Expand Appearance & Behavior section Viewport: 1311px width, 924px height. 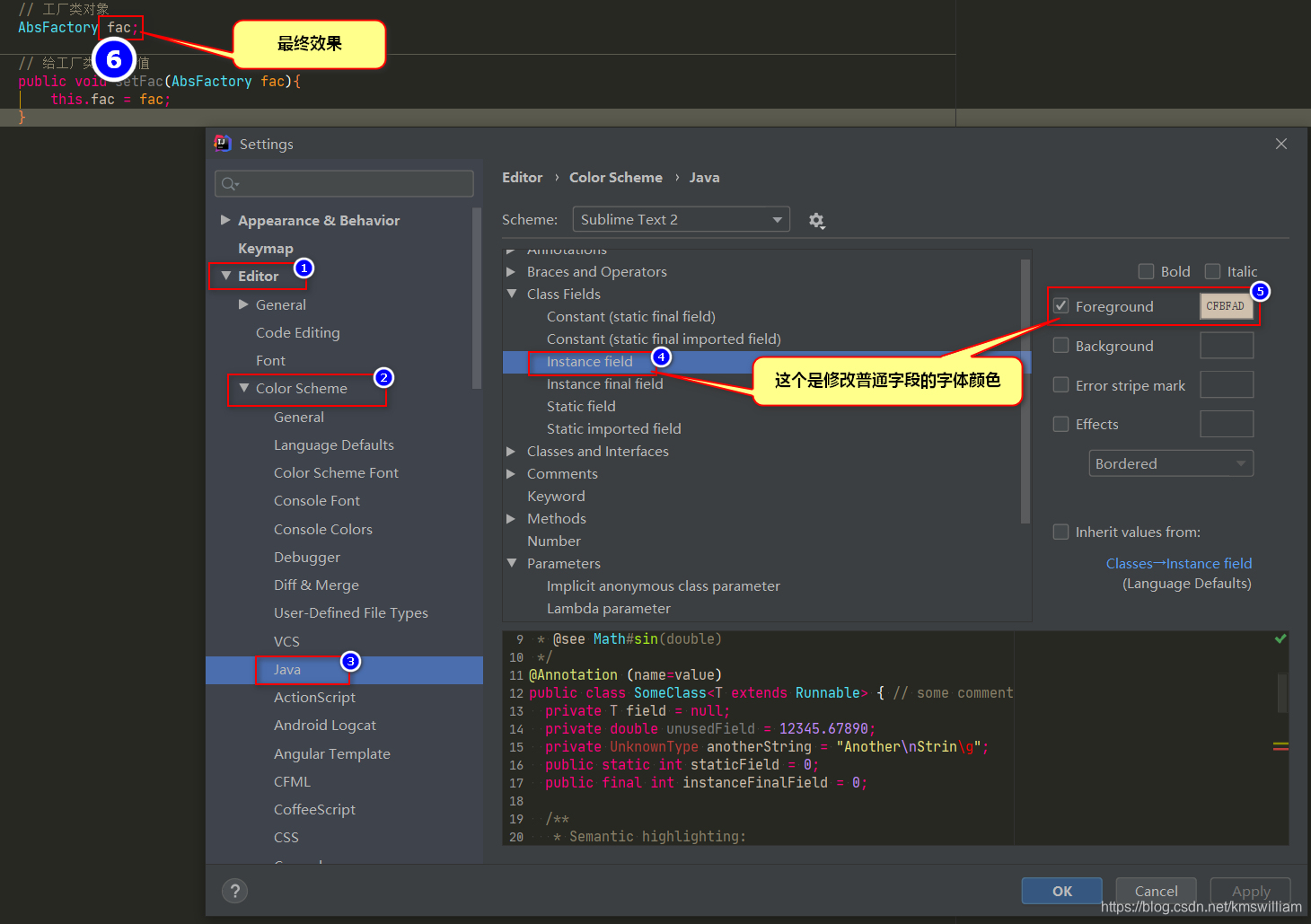coord(225,220)
